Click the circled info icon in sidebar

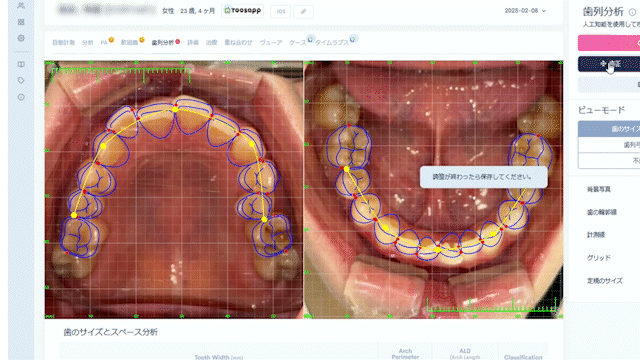[21, 97]
